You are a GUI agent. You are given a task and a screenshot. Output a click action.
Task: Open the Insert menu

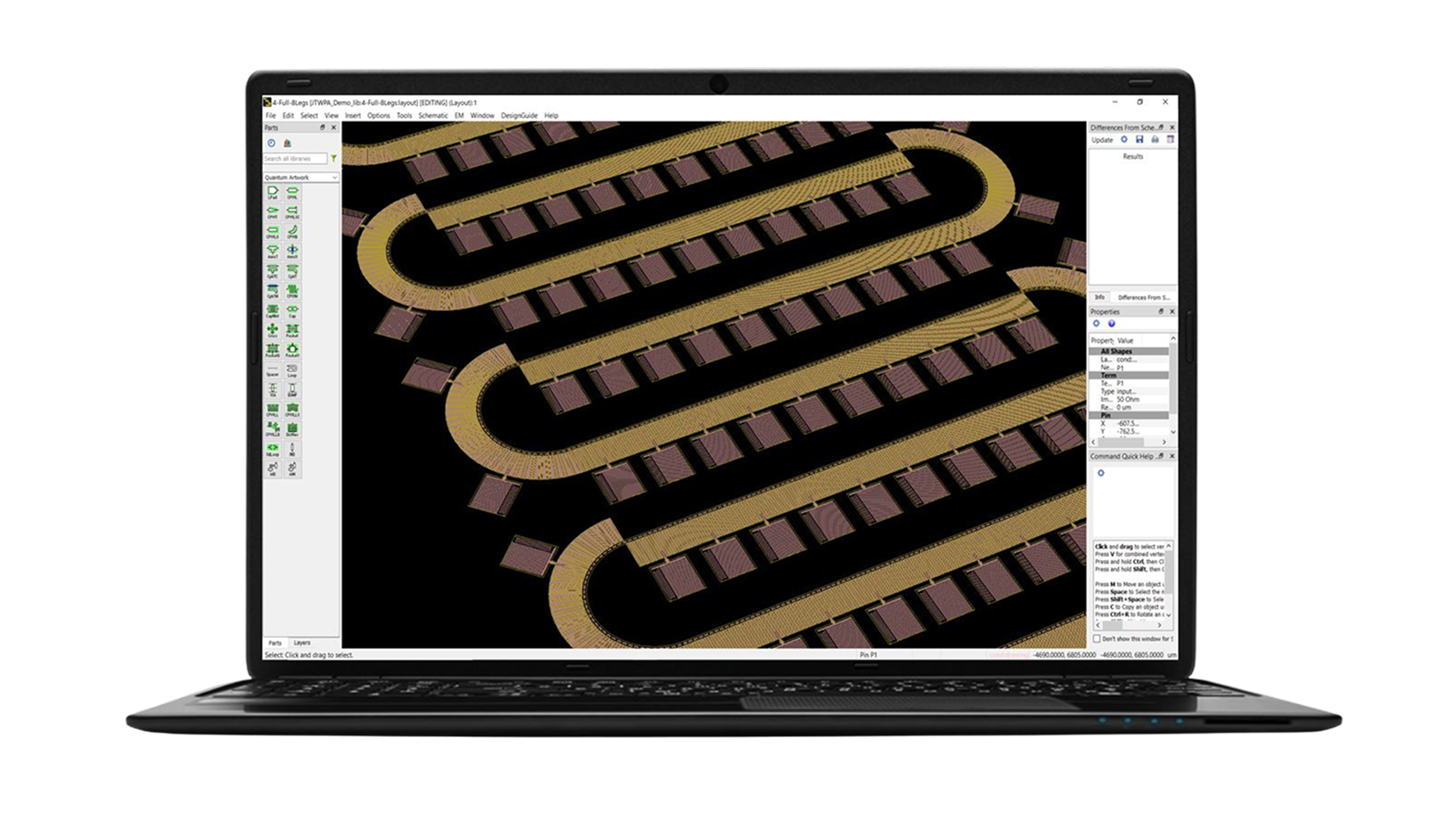click(x=353, y=116)
